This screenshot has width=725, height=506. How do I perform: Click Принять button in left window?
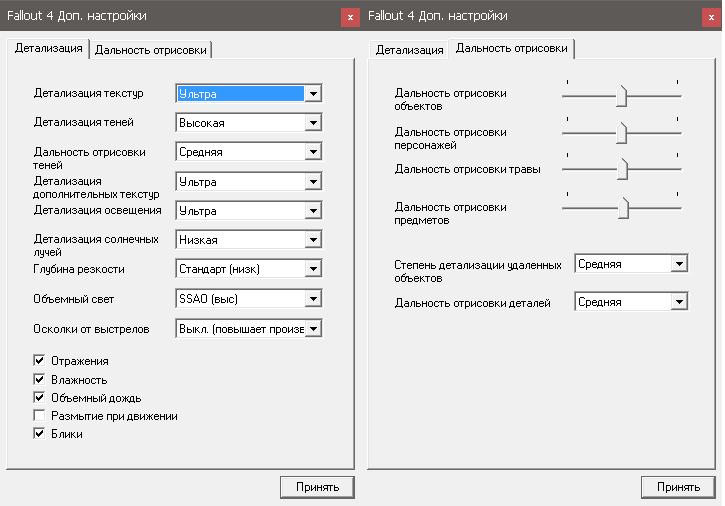317,487
